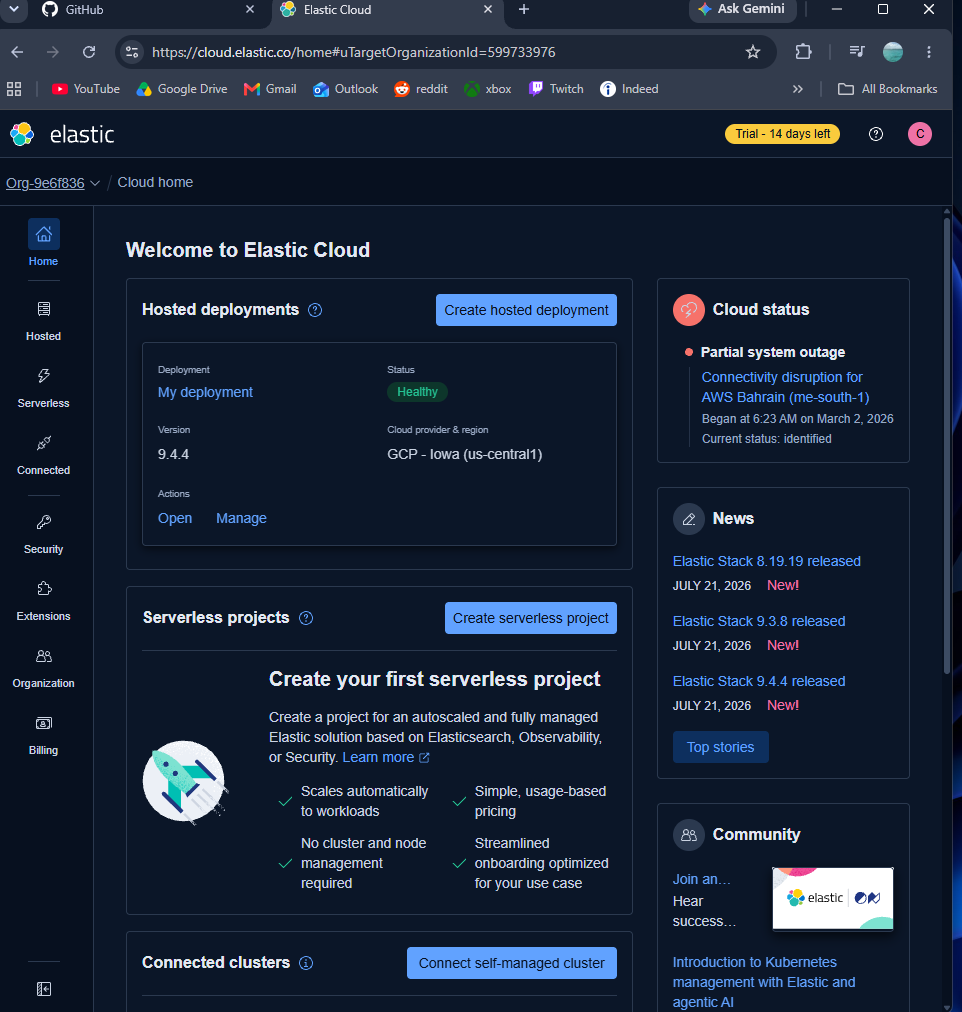Screen dimensions: 962x1012
Task: Collapse the side navigation panel
Action: (x=44, y=989)
